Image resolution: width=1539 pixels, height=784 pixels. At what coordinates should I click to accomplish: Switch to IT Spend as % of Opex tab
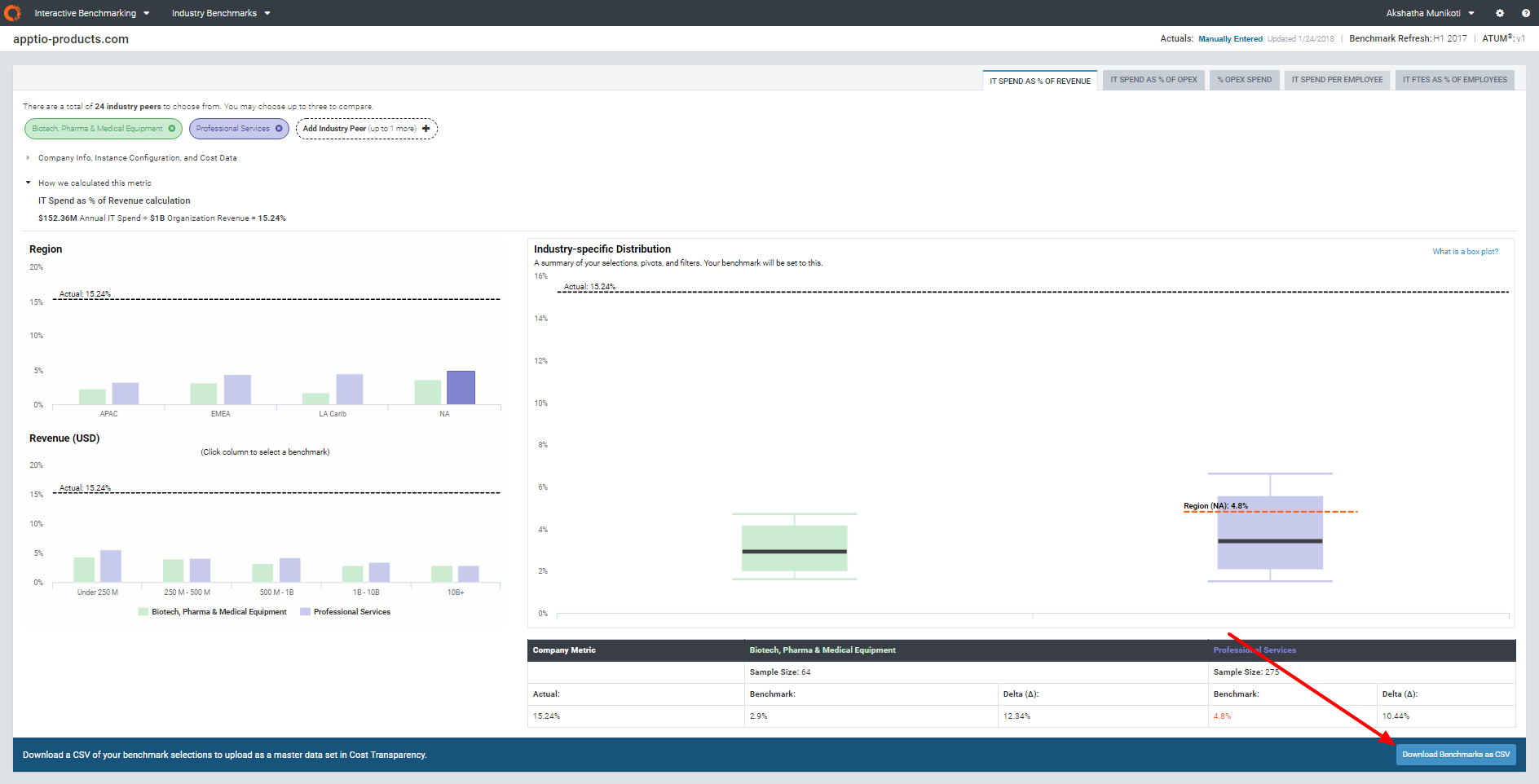[1153, 80]
